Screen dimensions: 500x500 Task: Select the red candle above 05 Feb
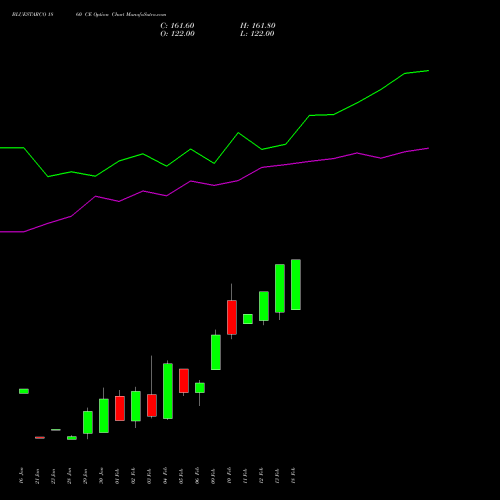[184, 381]
